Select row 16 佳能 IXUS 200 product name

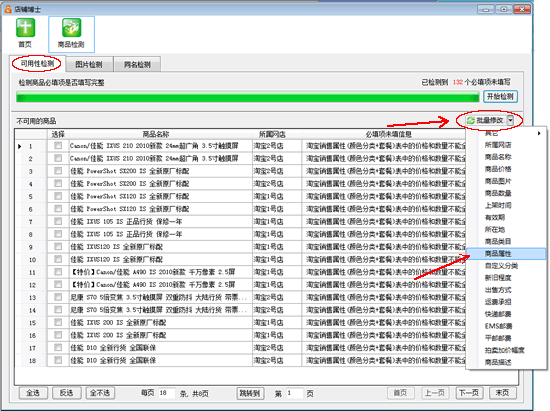118,335
